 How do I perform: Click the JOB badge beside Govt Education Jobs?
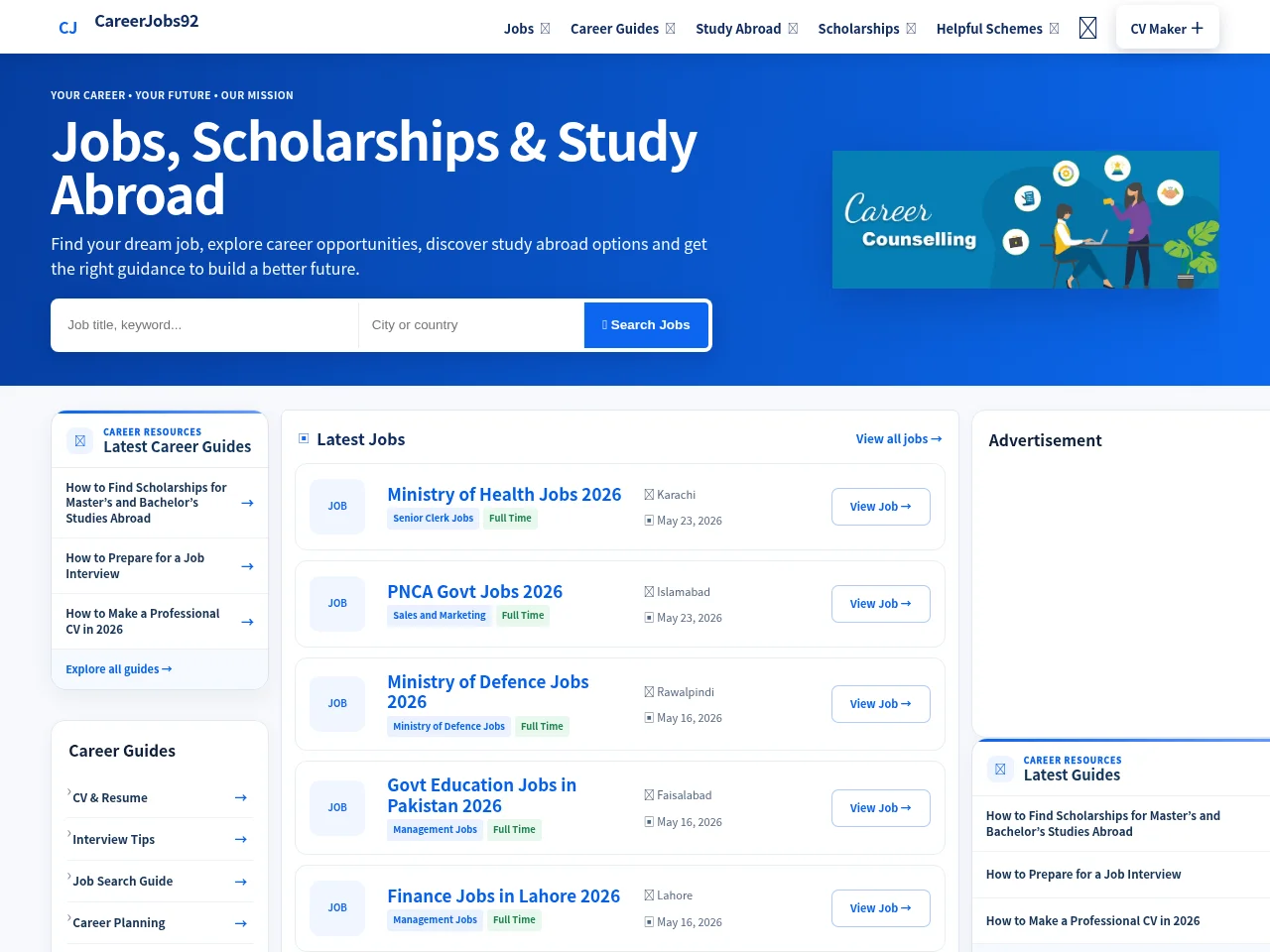click(x=337, y=807)
